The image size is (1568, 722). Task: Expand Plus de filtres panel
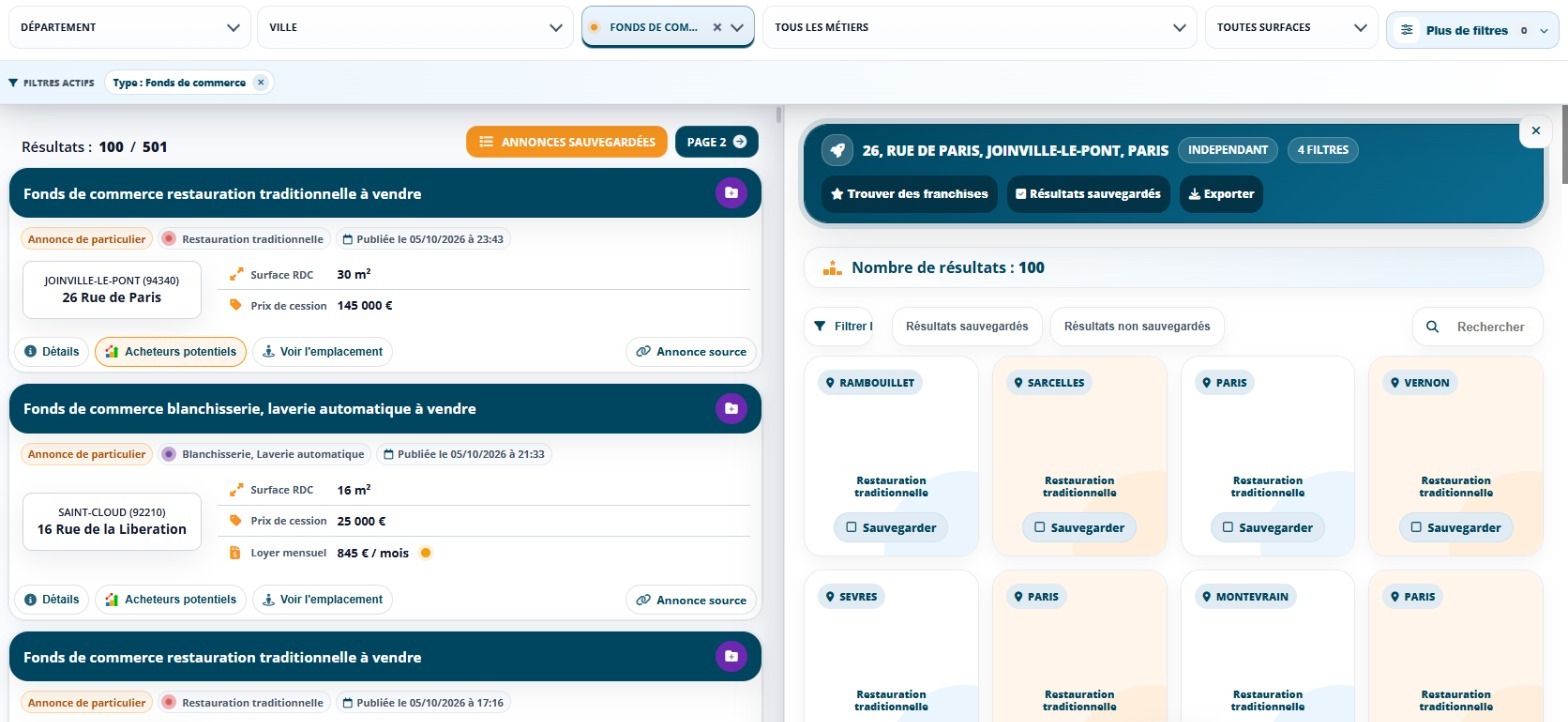1473,30
